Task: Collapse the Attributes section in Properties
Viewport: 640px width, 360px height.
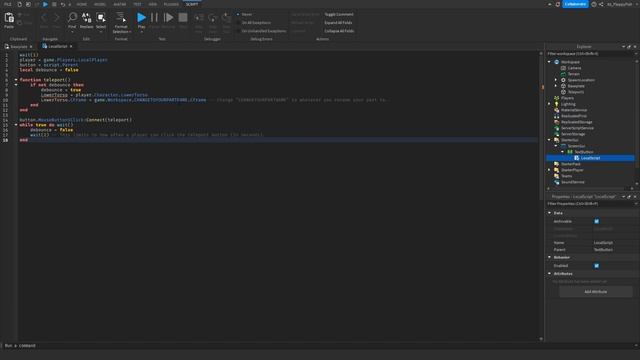Action: 549,273
